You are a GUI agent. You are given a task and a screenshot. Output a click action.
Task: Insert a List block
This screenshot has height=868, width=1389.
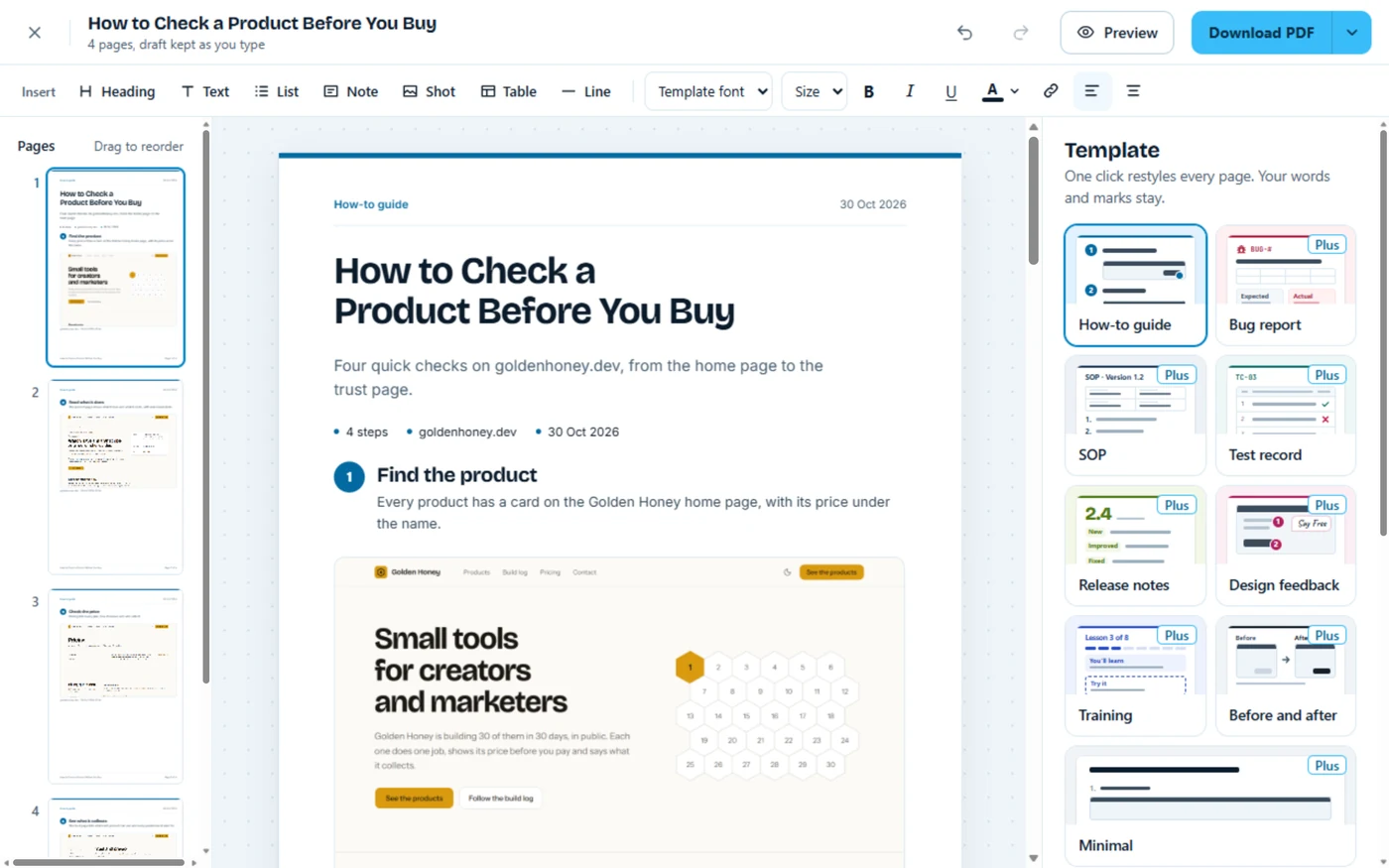click(x=277, y=91)
